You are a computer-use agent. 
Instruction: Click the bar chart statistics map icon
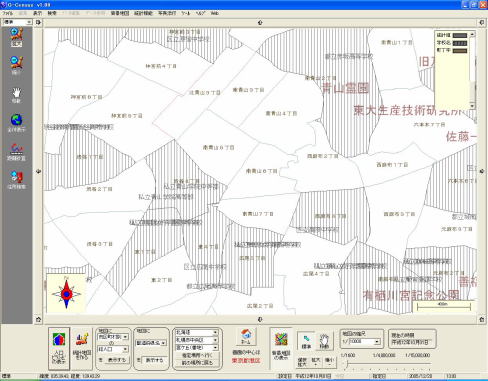click(x=82, y=347)
